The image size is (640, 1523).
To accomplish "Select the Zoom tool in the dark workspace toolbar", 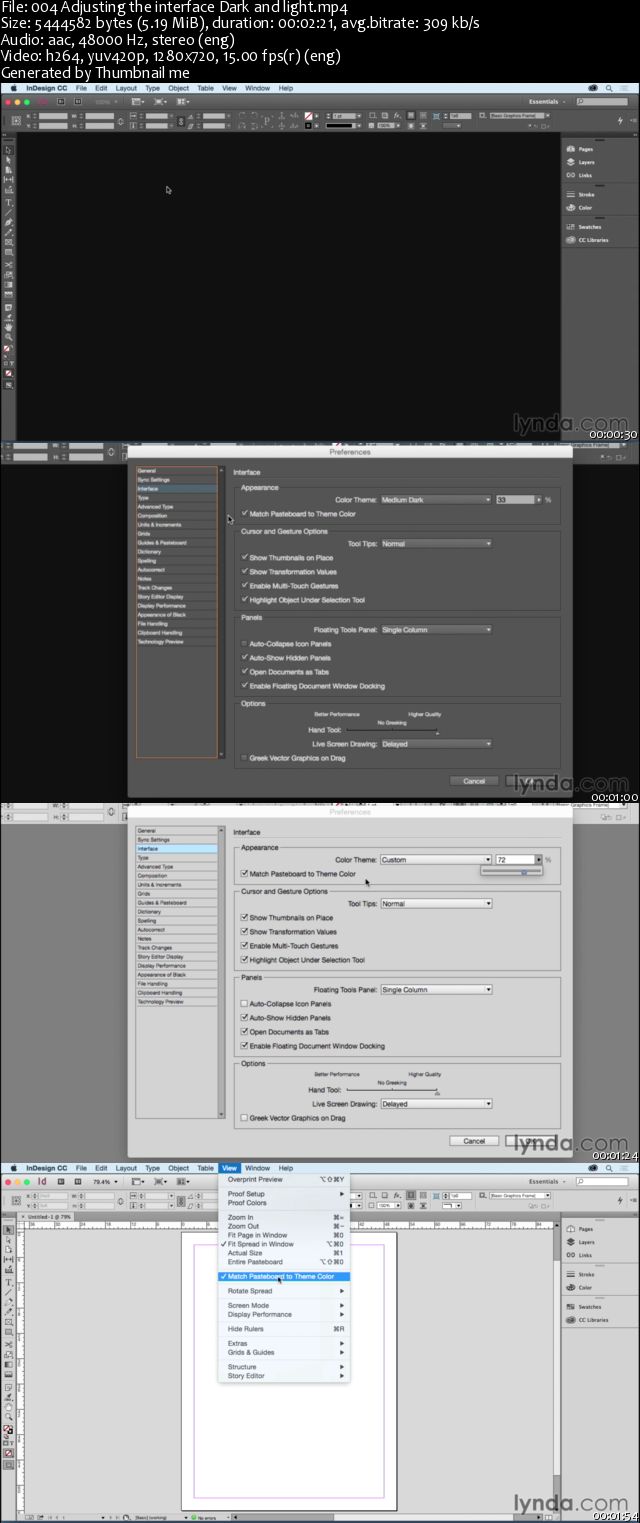I will click(8, 337).
